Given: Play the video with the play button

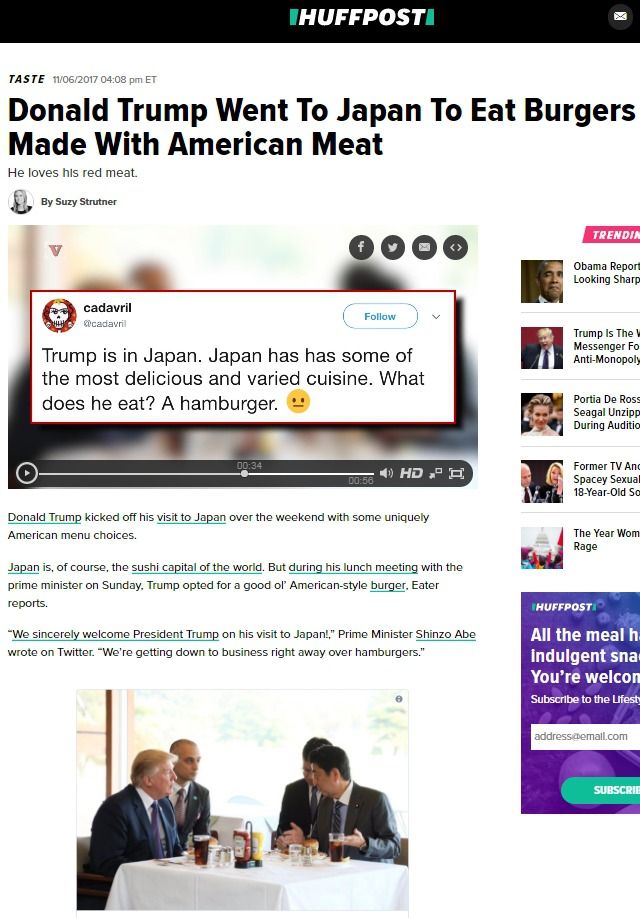Looking at the screenshot, I should tap(26, 473).
